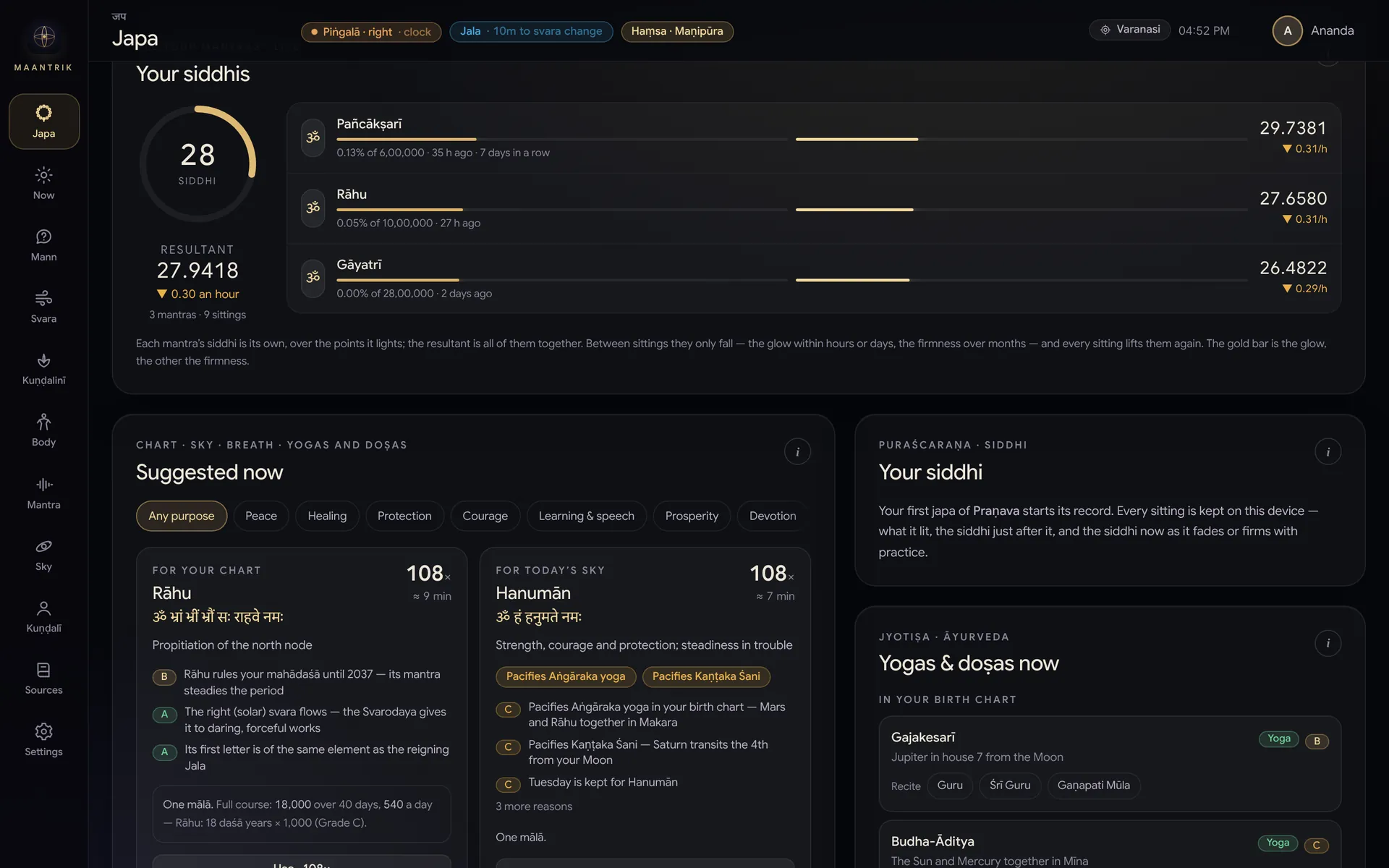Toggle the Any purpose filter chip
The height and width of the screenshot is (868, 1389).
click(x=182, y=516)
